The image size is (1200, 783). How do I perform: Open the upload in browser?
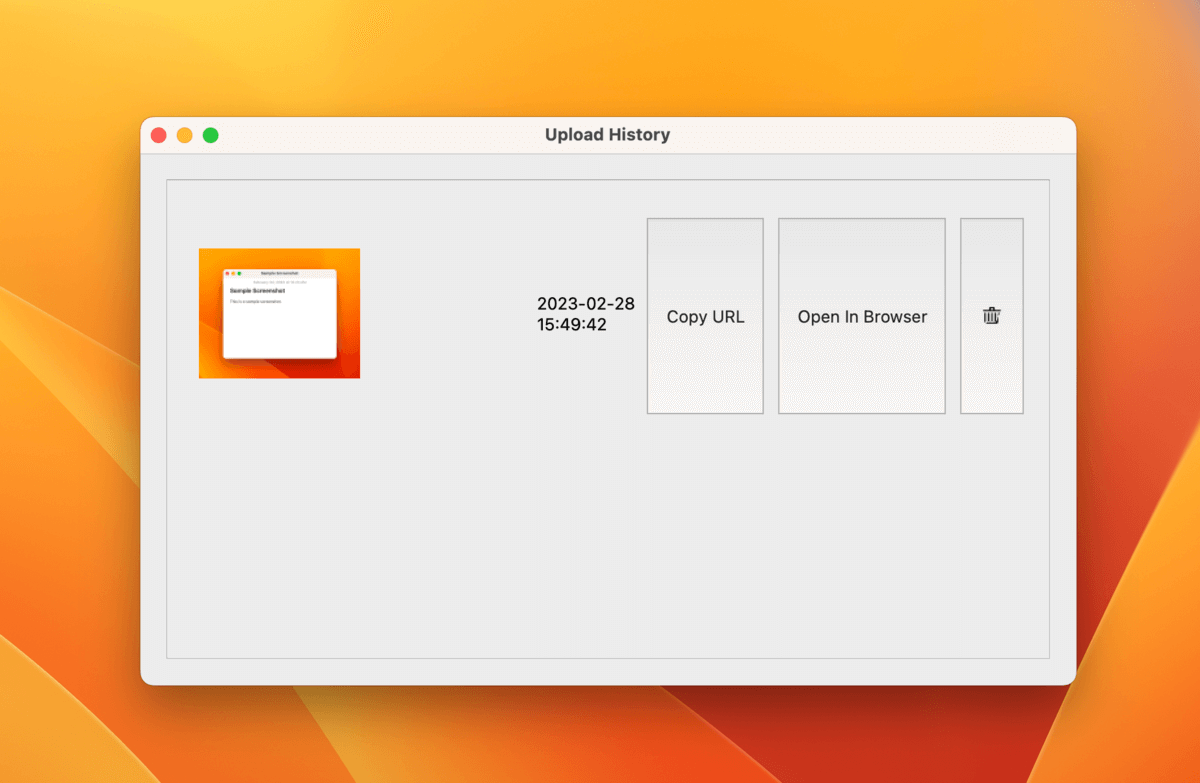862,316
